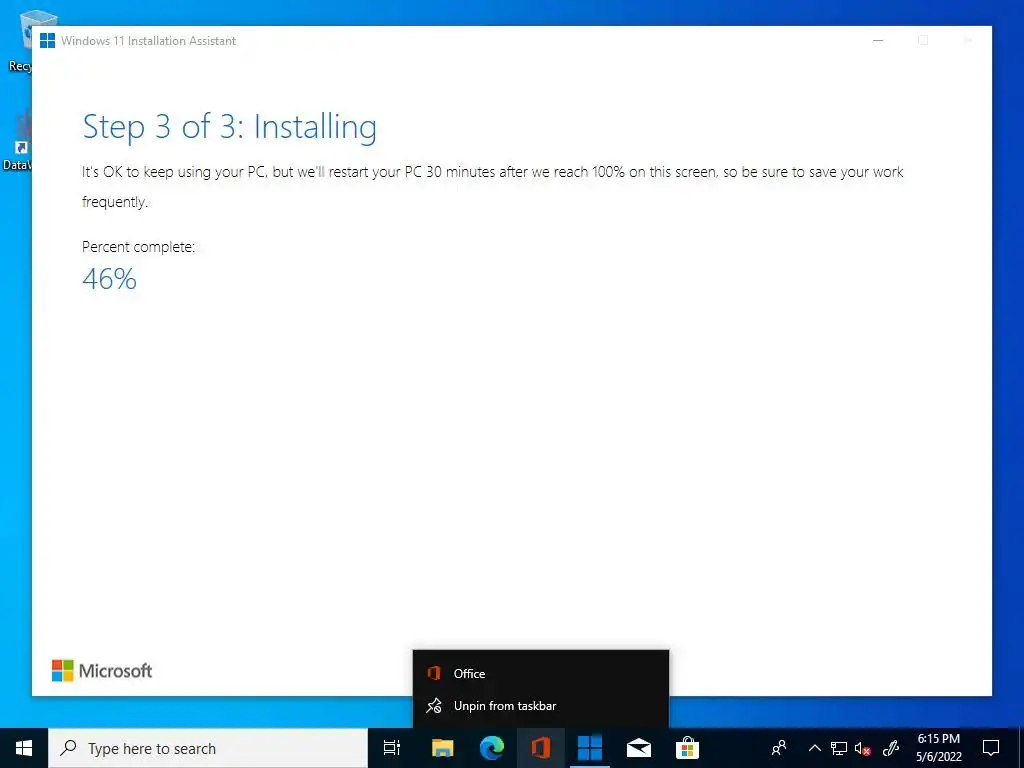Launch File Explorer from the taskbar
The height and width of the screenshot is (768, 1024).
(x=442, y=748)
